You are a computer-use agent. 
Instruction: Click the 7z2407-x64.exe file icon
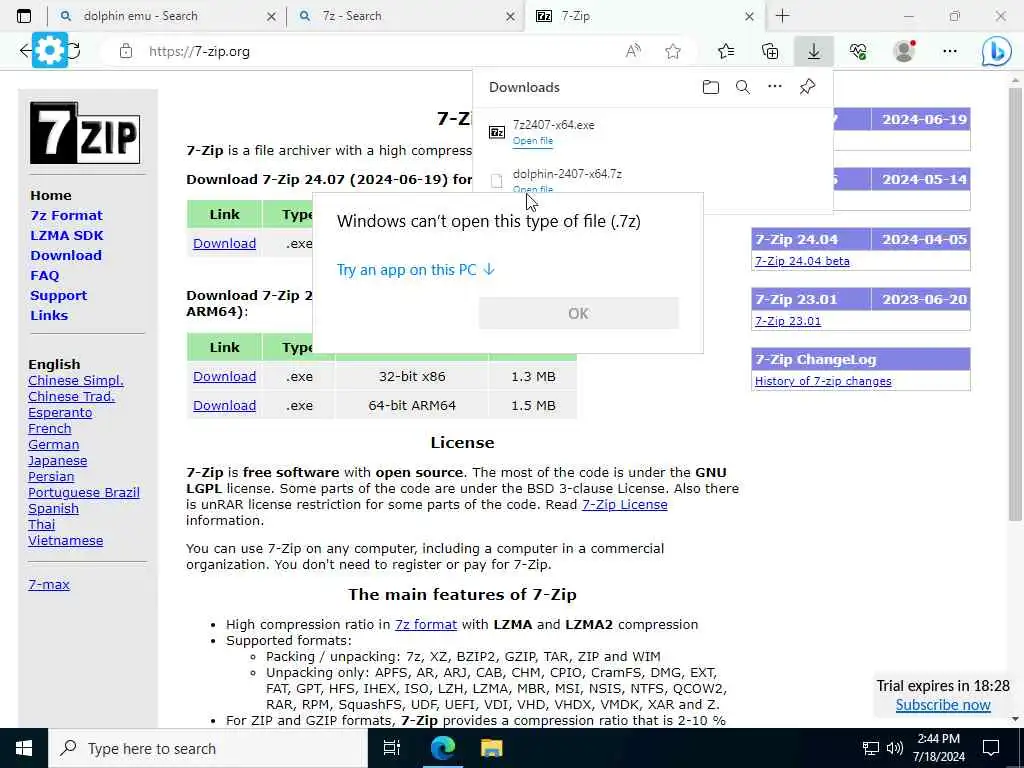coord(497,133)
